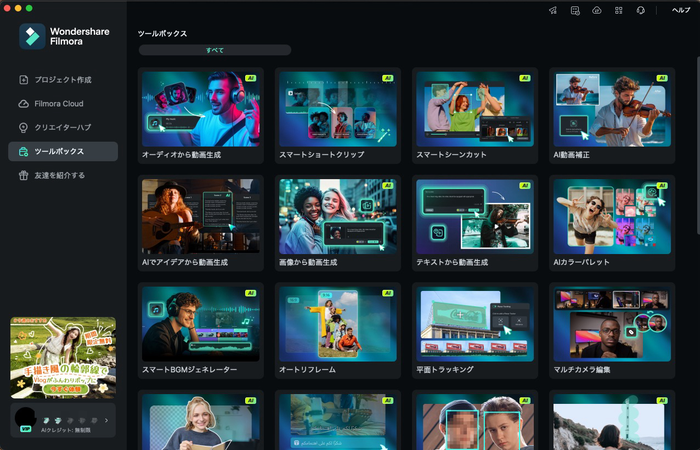Open プロジェクト作成 in the sidebar
This screenshot has height=450, width=700.
tap(62, 79)
